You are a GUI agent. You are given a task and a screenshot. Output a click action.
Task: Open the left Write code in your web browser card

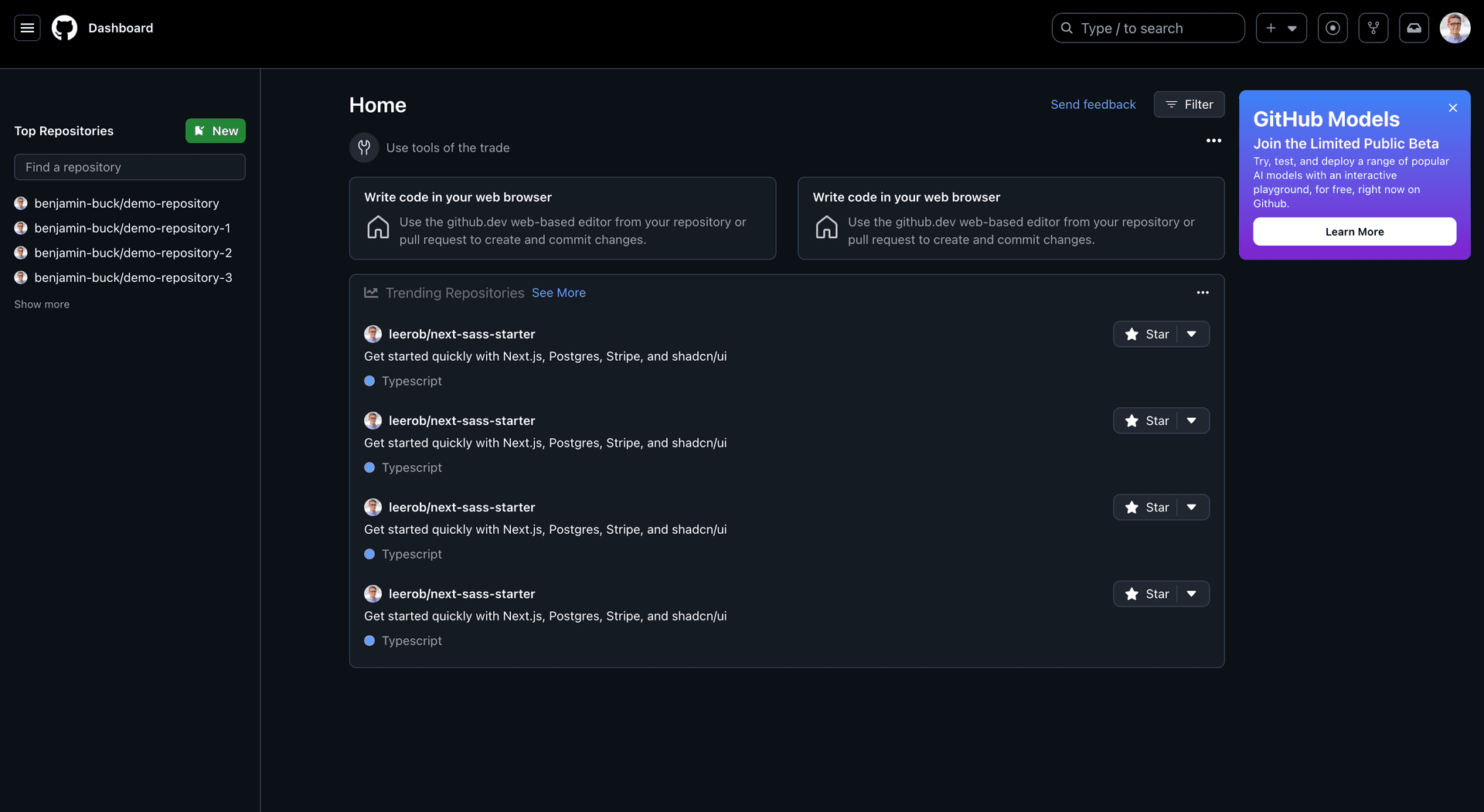563,218
